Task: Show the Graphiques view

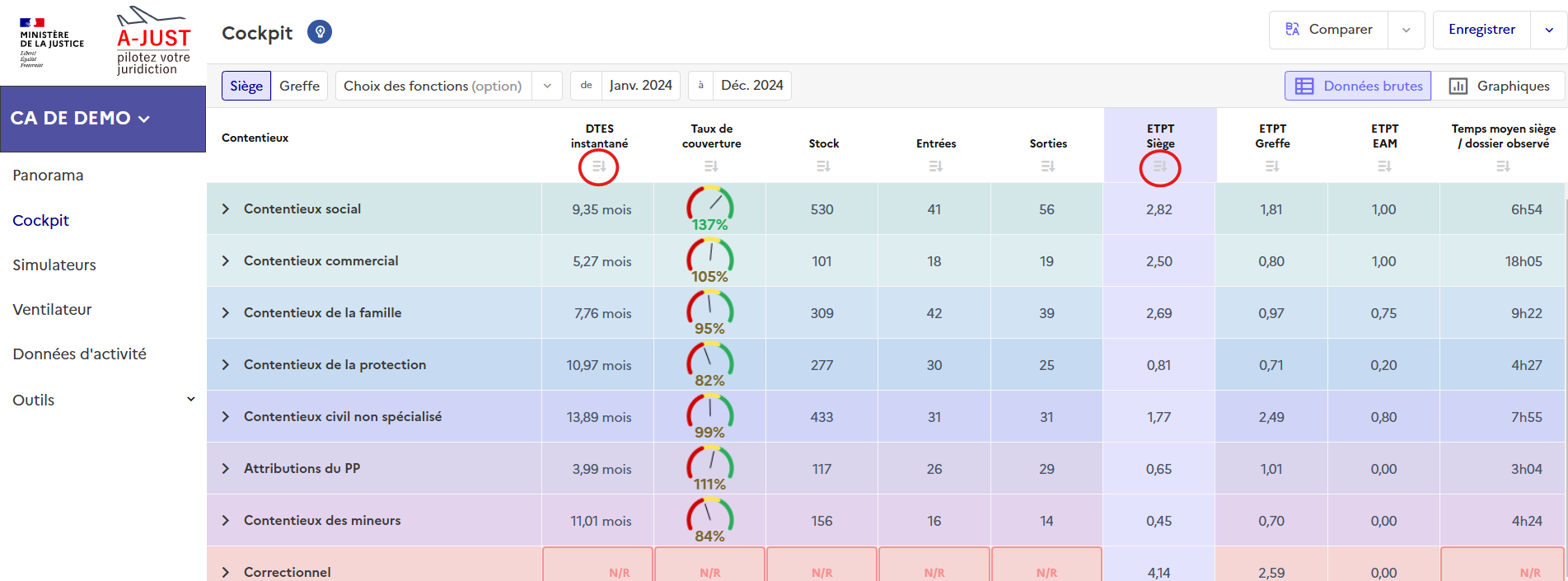Action: [x=1499, y=86]
